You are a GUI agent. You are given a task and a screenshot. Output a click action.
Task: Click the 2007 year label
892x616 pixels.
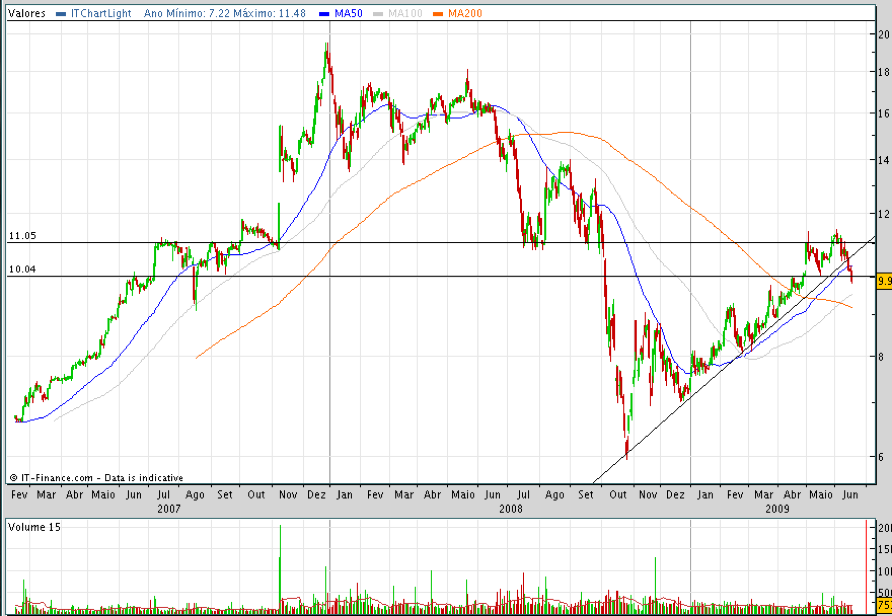click(168, 508)
